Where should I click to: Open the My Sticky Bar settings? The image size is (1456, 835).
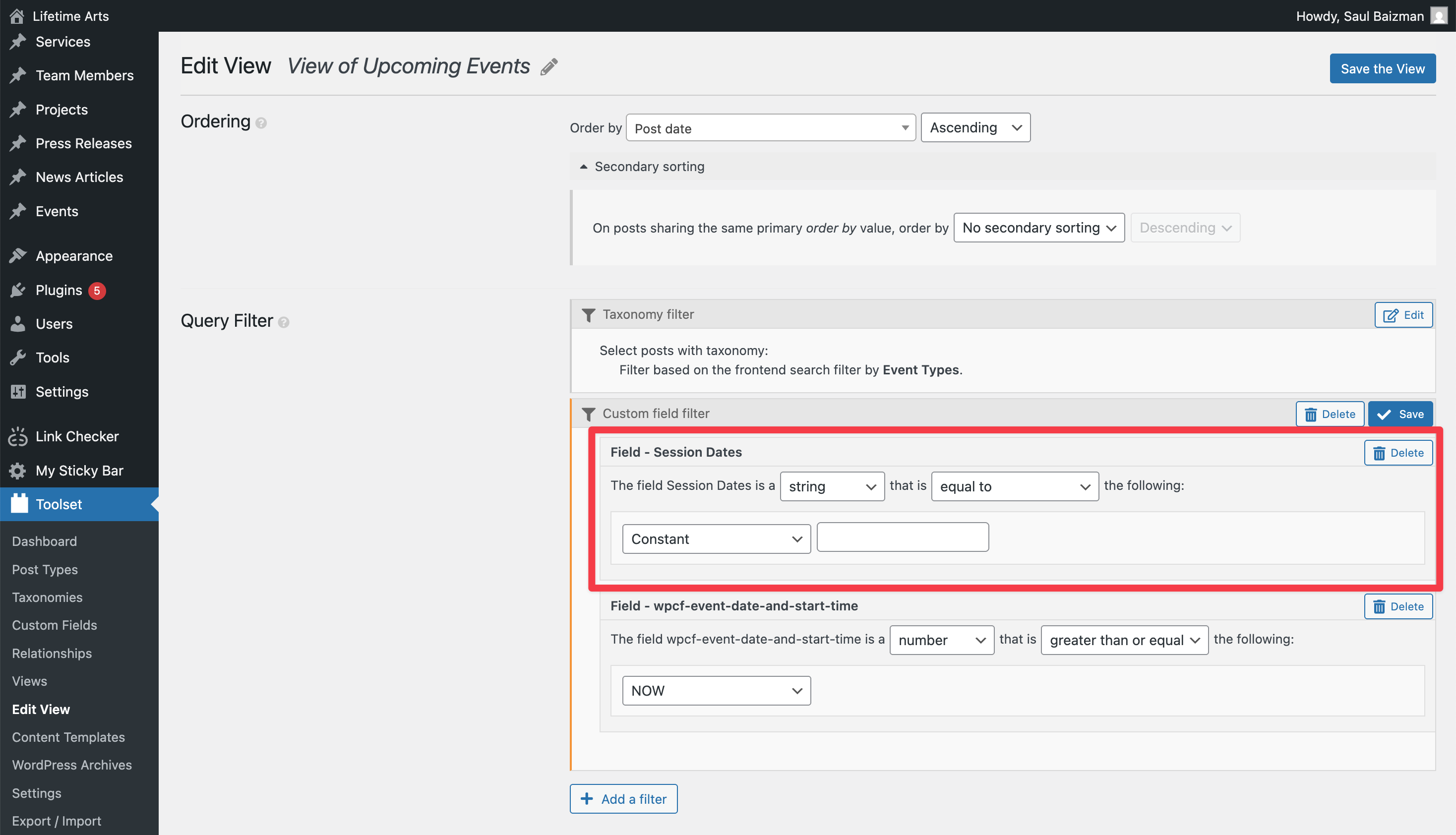click(79, 470)
